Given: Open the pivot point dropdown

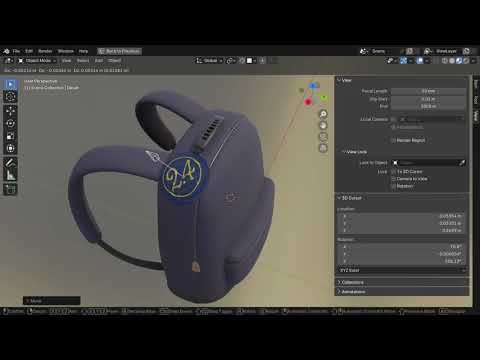Looking at the screenshot, I should tap(231, 60).
